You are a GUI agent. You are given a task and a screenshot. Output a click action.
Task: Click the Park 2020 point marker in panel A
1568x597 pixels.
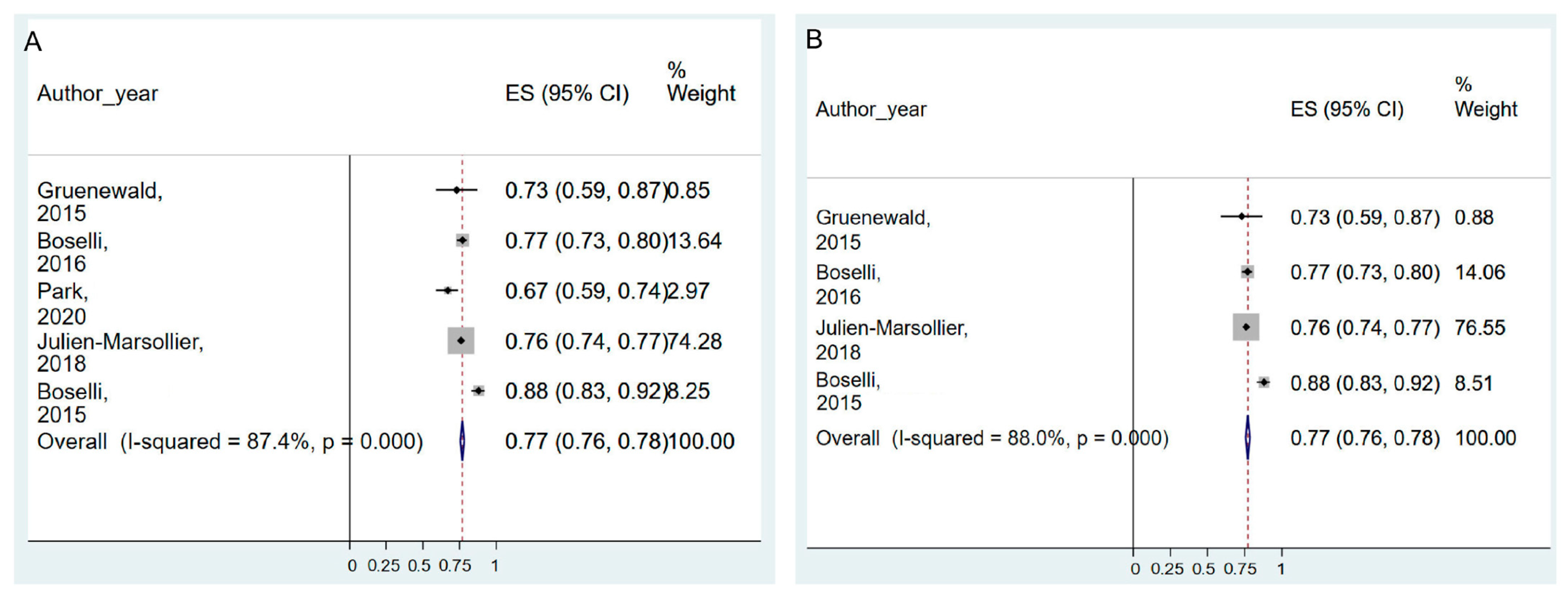tap(447, 291)
